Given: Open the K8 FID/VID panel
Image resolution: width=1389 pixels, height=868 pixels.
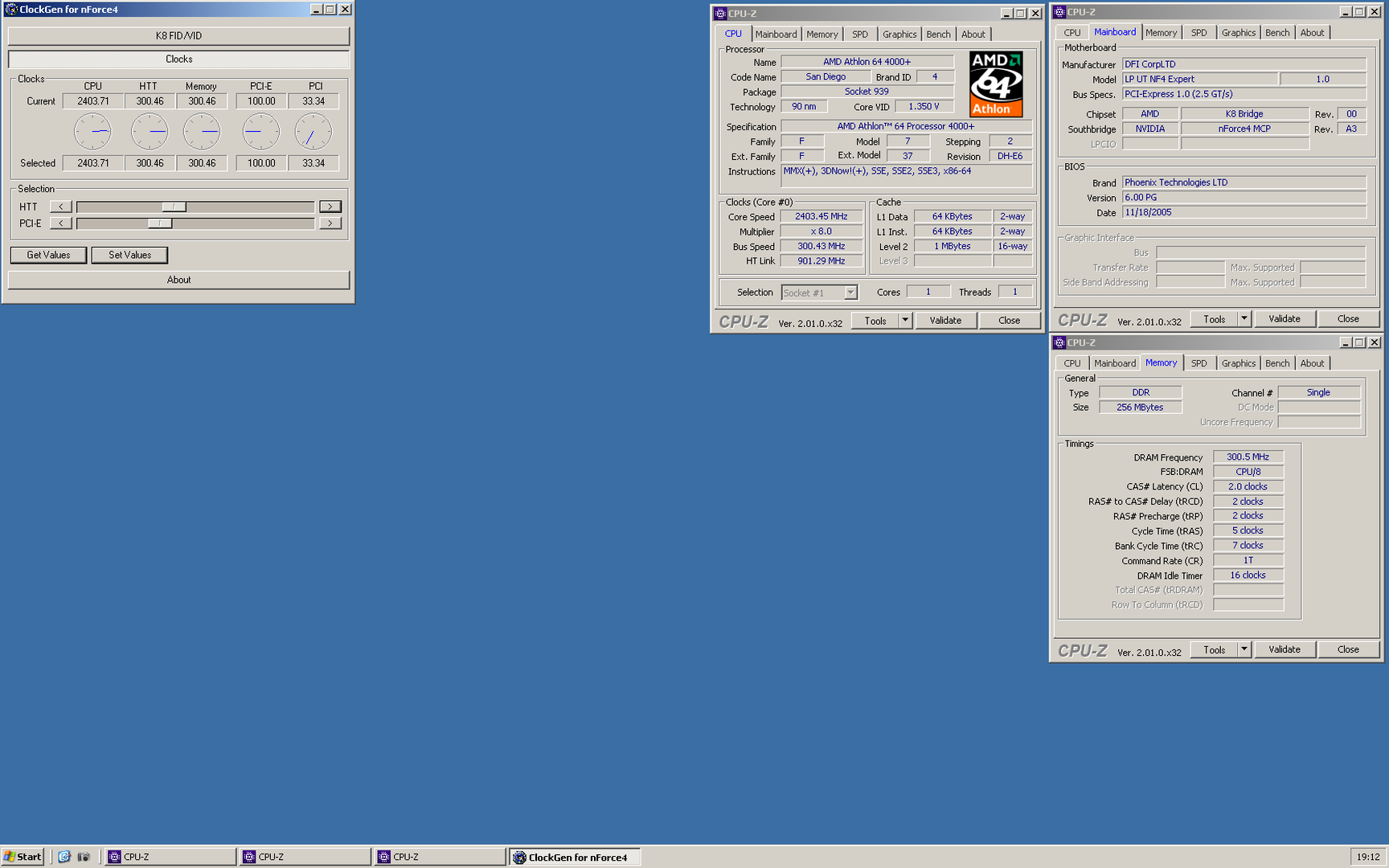Looking at the screenshot, I should pos(178,36).
